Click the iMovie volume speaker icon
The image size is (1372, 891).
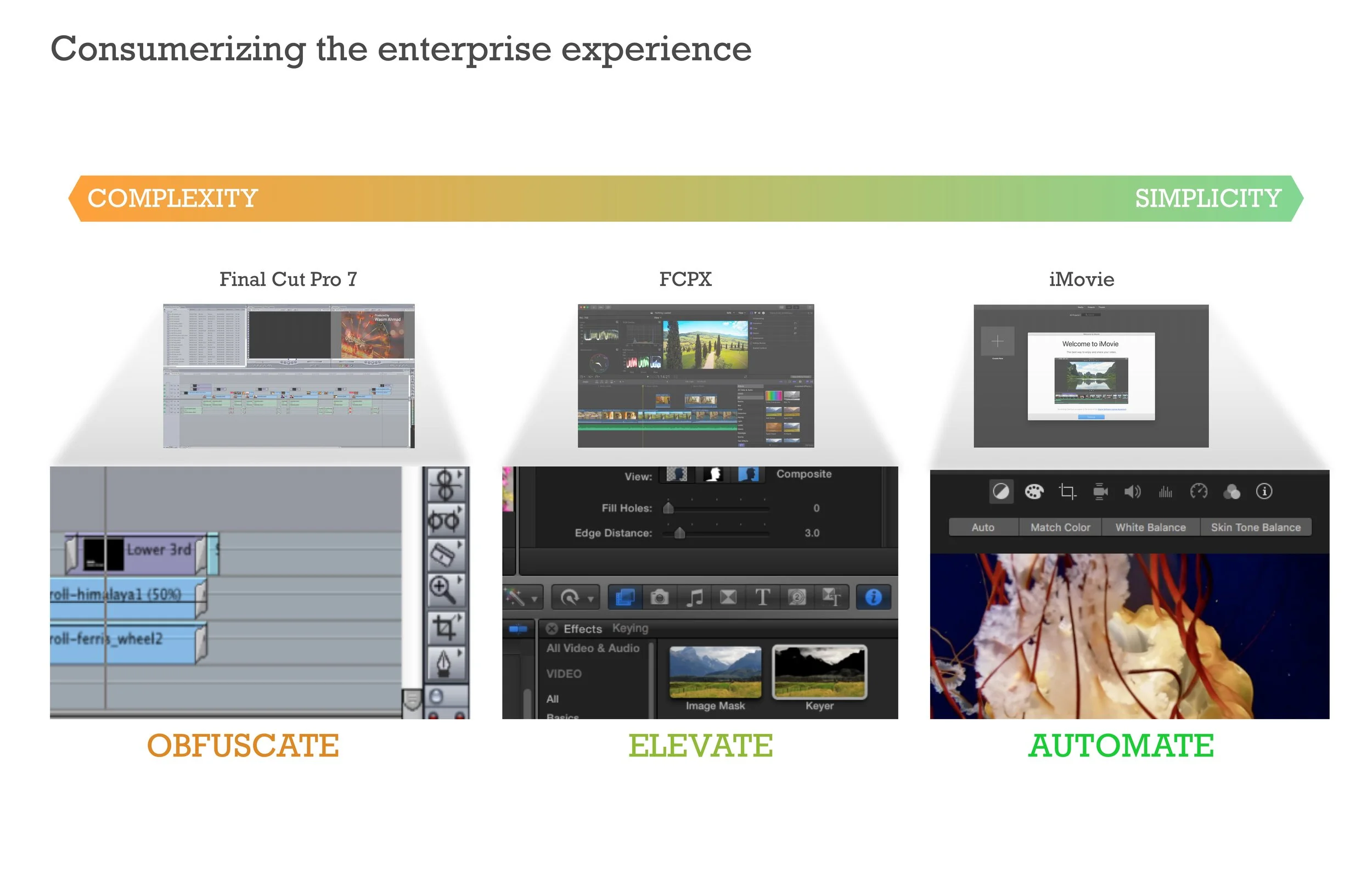click(1132, 491)
